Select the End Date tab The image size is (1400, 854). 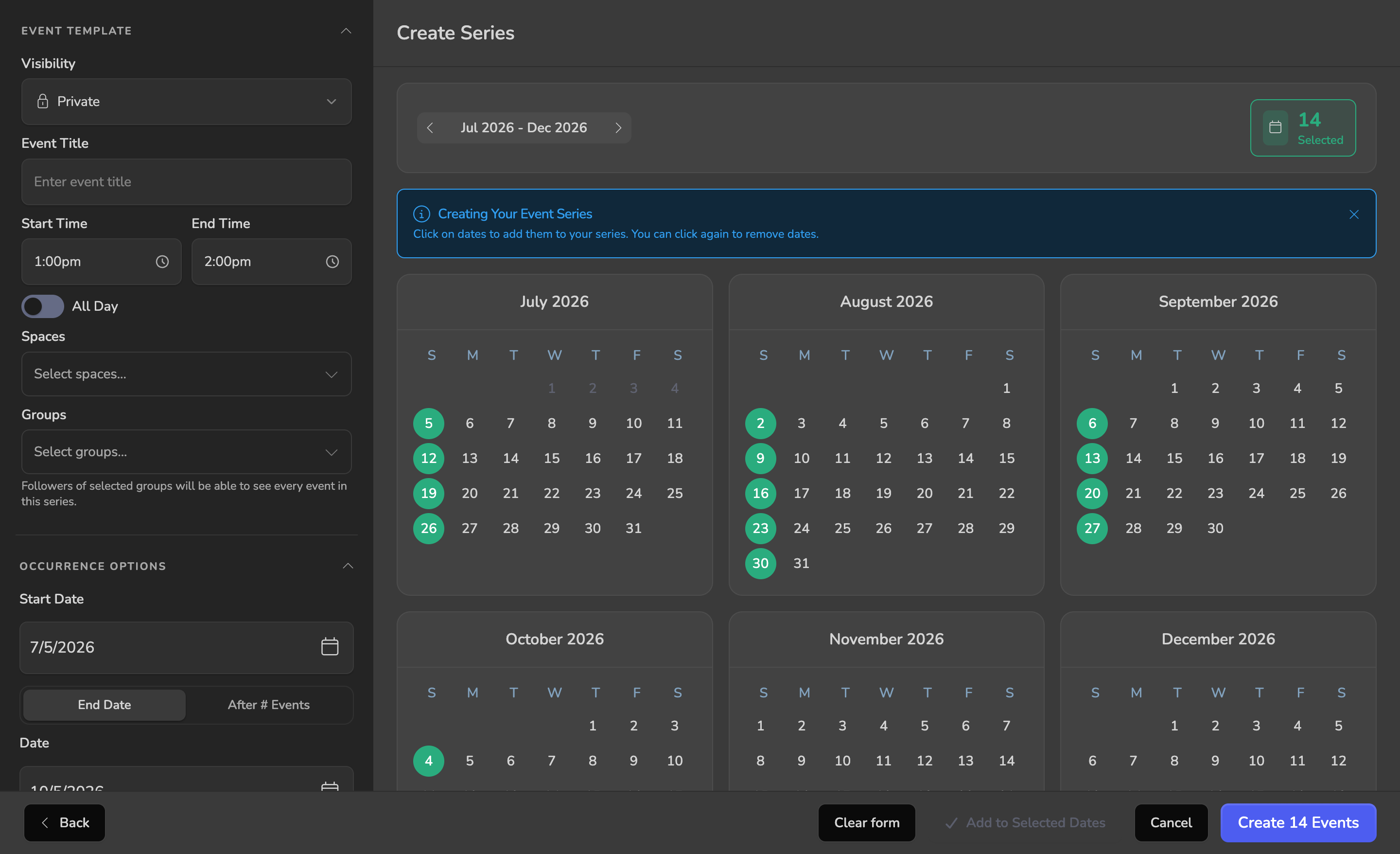105,705
